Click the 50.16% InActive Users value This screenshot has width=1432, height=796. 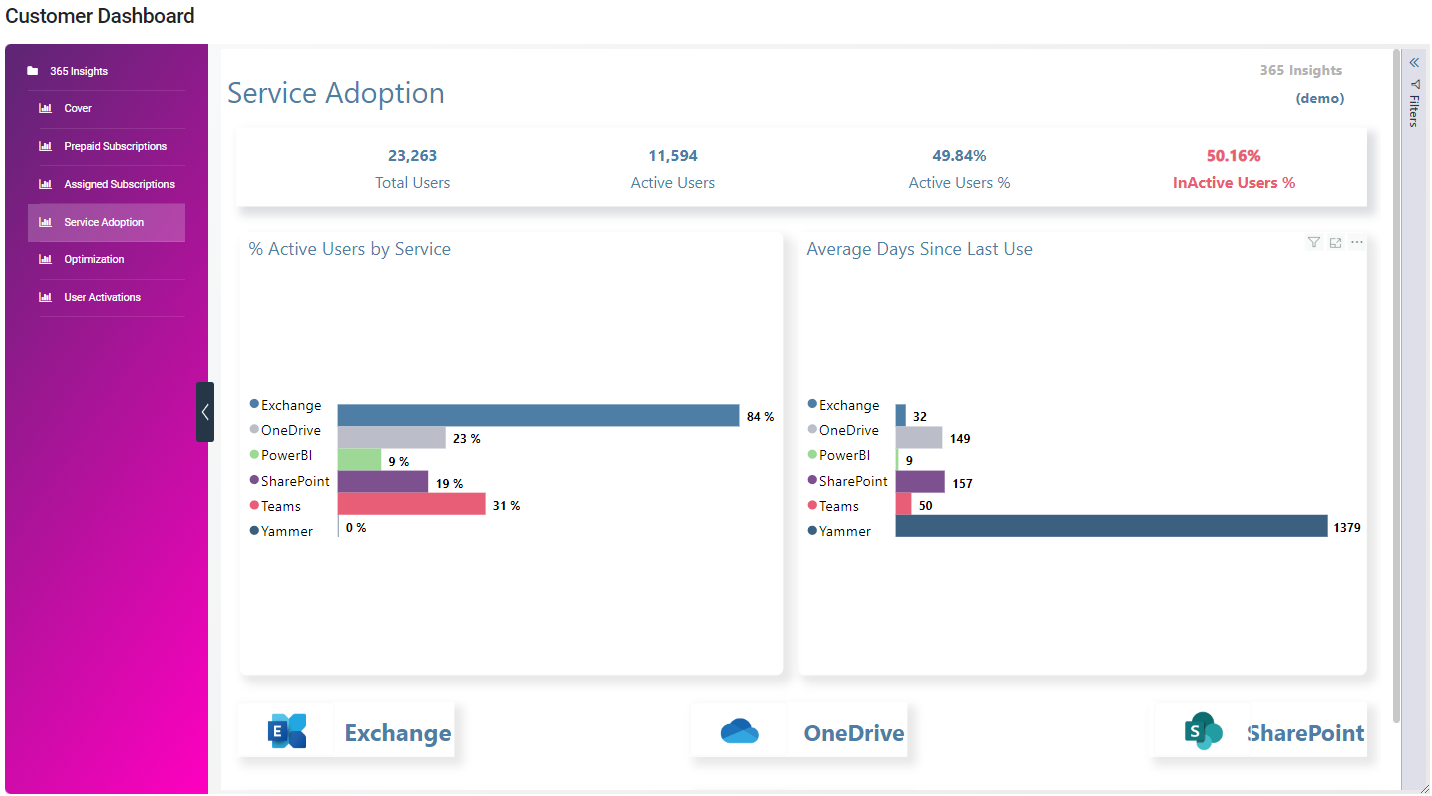[1234, 156]
